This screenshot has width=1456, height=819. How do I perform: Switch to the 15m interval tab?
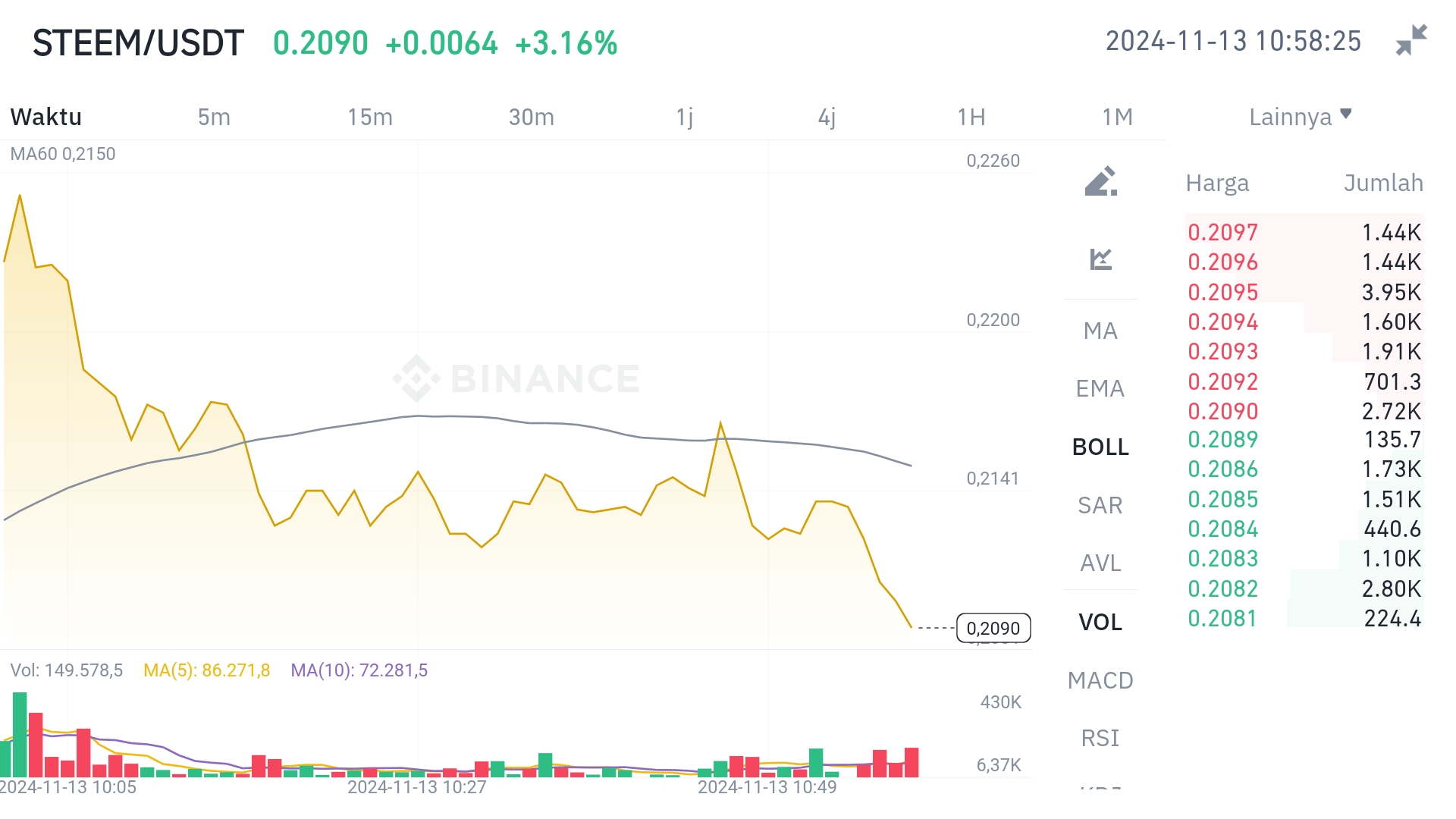(x=370, y=117)
